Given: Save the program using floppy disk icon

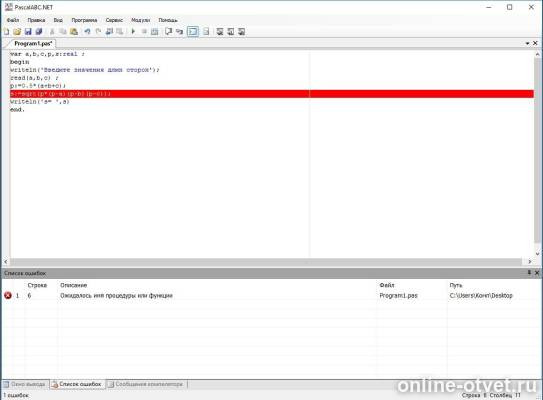Looking at the screenshot, I should (x=28, y=32).
